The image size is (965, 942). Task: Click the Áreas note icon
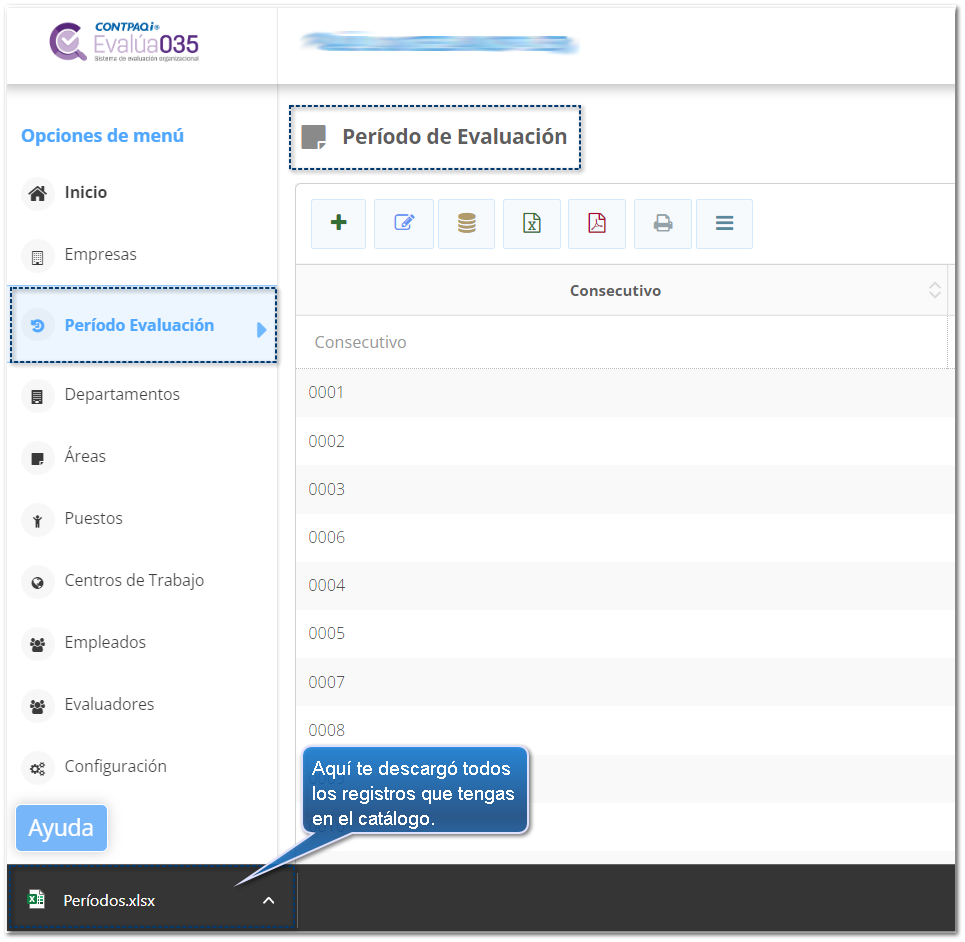point(38,458)
